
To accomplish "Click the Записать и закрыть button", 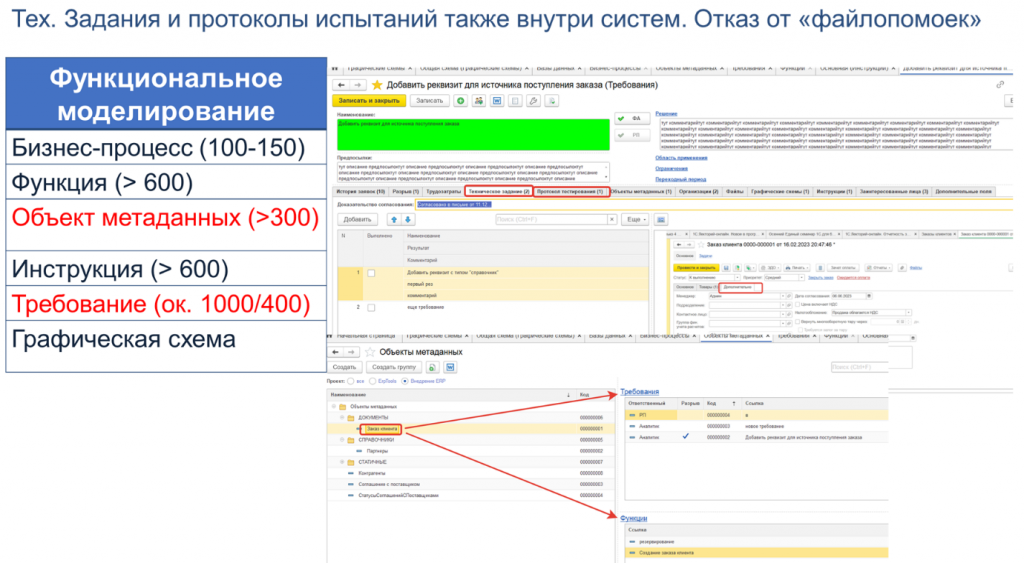I will pos(370,101).
